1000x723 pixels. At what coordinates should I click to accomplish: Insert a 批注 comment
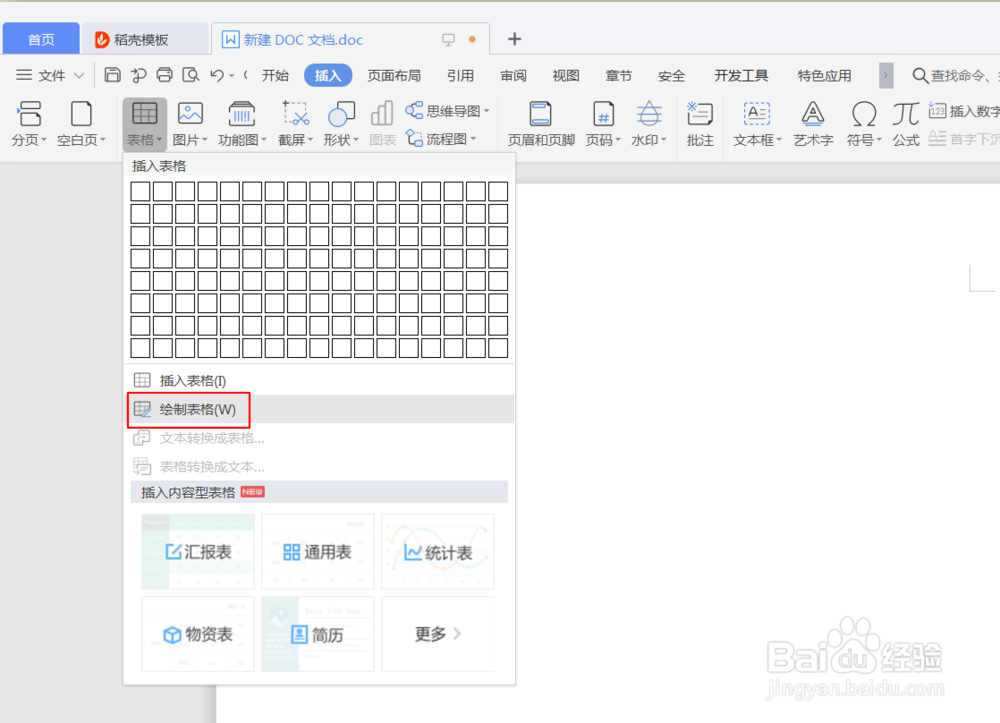(x=699, y=124)
